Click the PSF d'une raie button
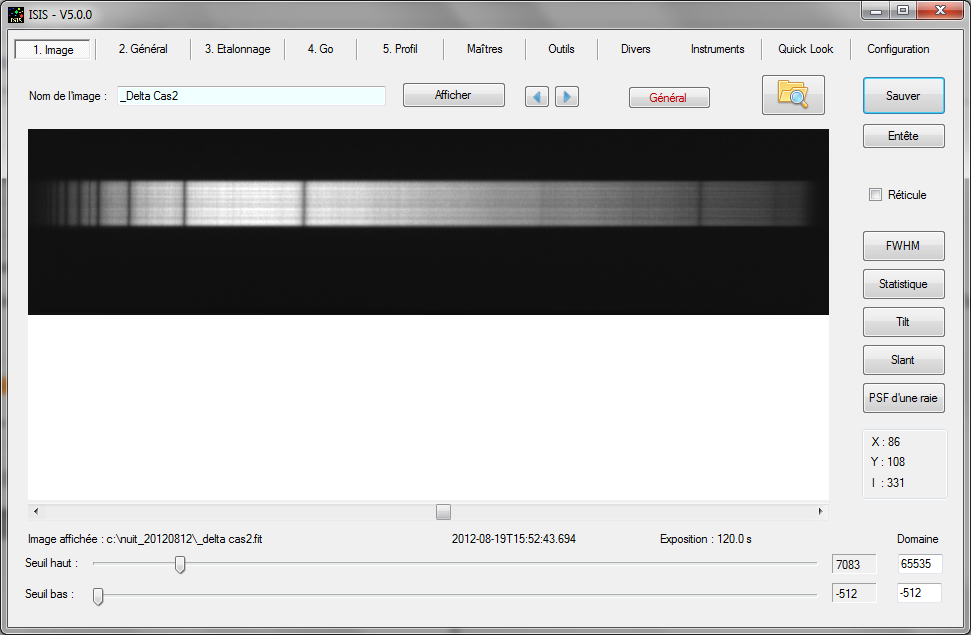The height and width of the screenshot is (635, 971). click(904, 398)
